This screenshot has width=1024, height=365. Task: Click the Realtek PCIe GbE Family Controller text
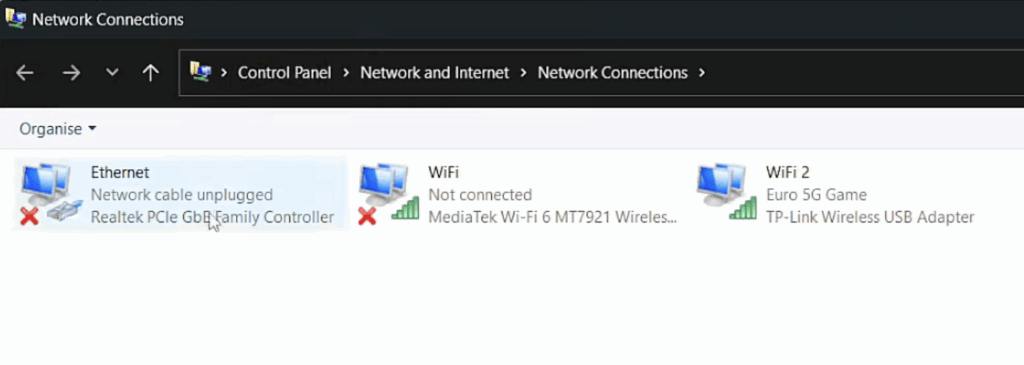pyautogui.click(x=212, y=217)
